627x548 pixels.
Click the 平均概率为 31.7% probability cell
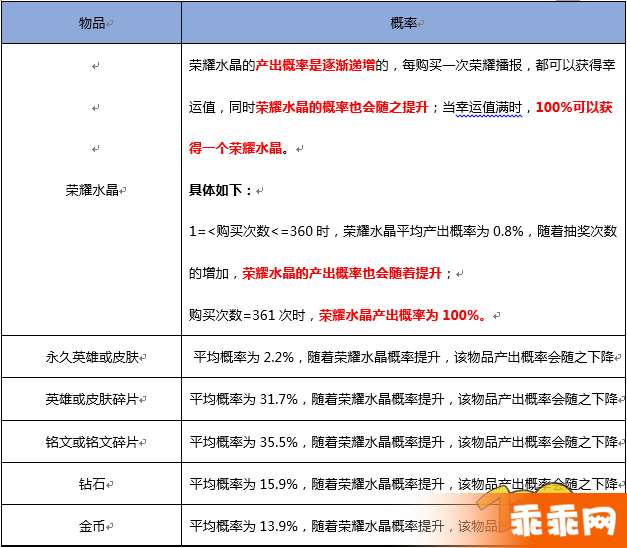403,399
